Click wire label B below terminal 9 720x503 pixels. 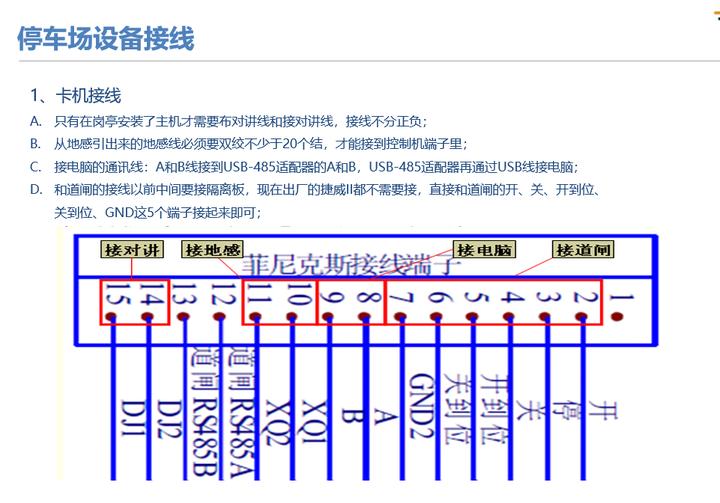click(x=353, y=416)
